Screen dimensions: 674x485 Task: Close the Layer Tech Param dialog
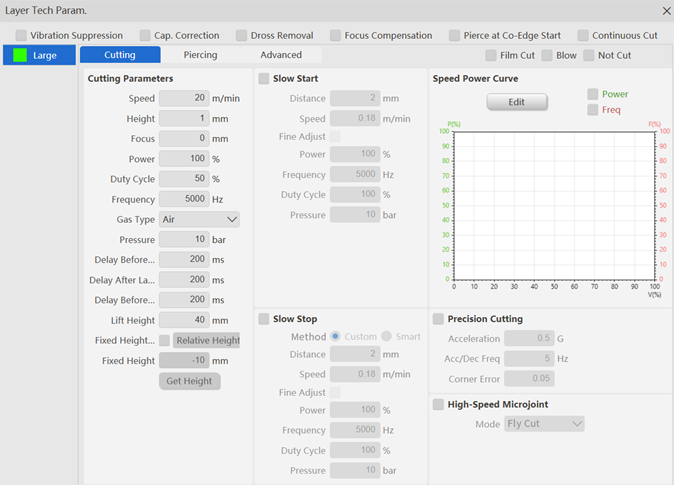[667, 10]
